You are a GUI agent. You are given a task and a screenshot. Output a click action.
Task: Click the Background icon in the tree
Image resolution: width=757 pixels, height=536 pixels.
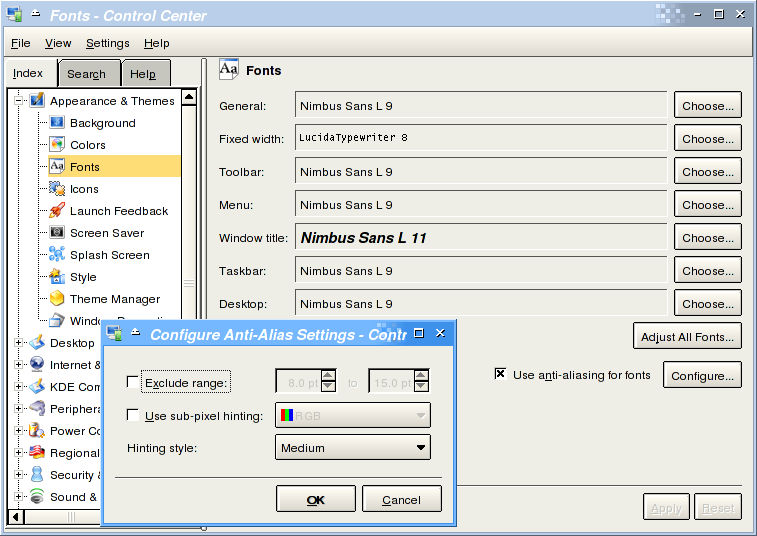tap(57, 123)
